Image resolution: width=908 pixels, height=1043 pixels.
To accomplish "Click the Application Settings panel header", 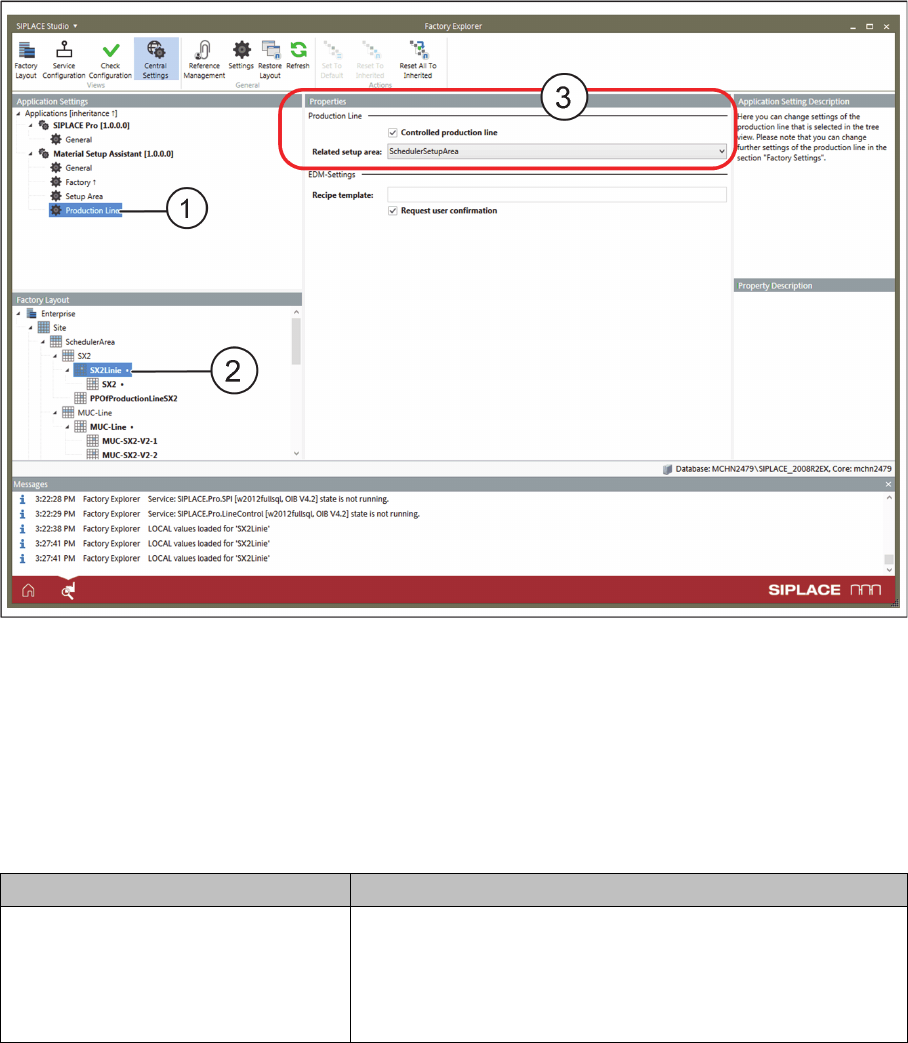I will 157,101.
